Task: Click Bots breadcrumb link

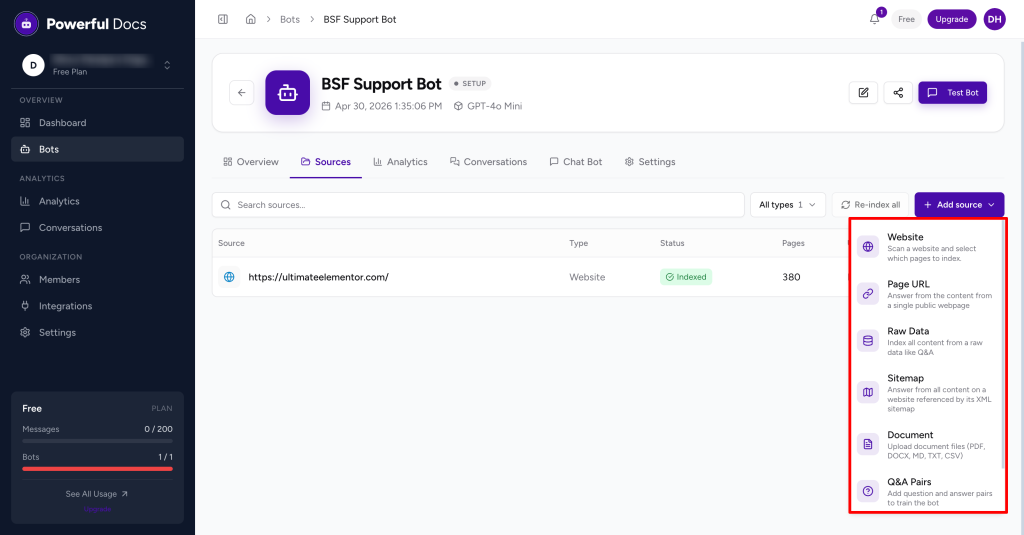Action: [290, 20]
